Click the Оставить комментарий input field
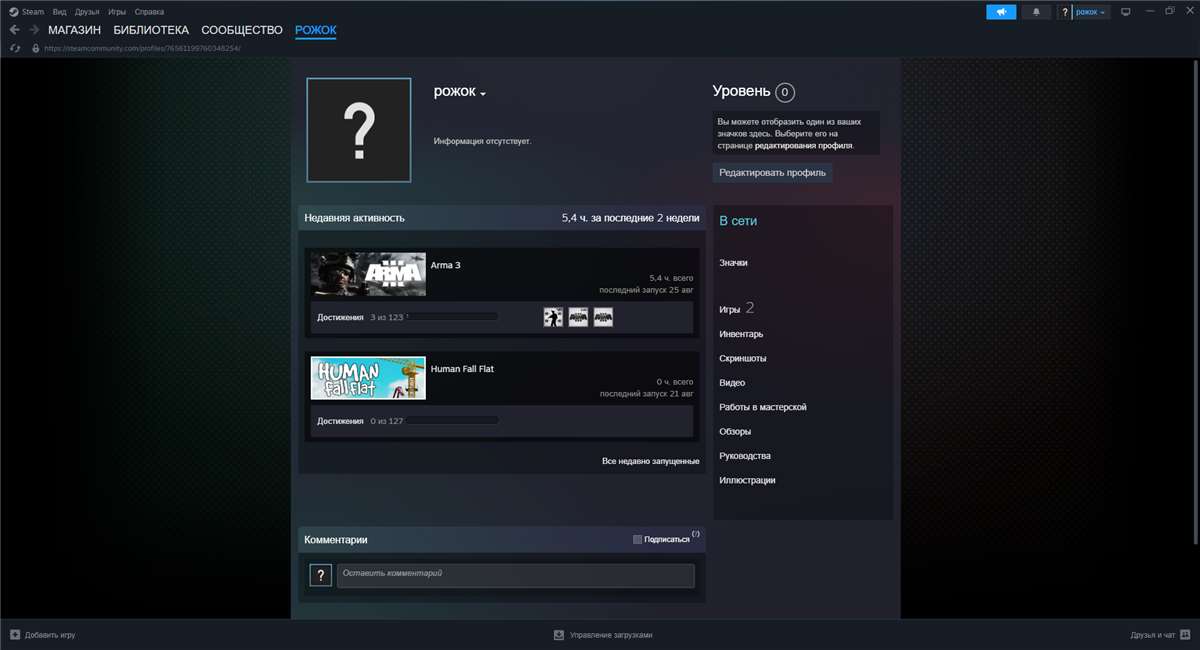The height and width of the screenshot is (650, 1200). tap(516, 575)
